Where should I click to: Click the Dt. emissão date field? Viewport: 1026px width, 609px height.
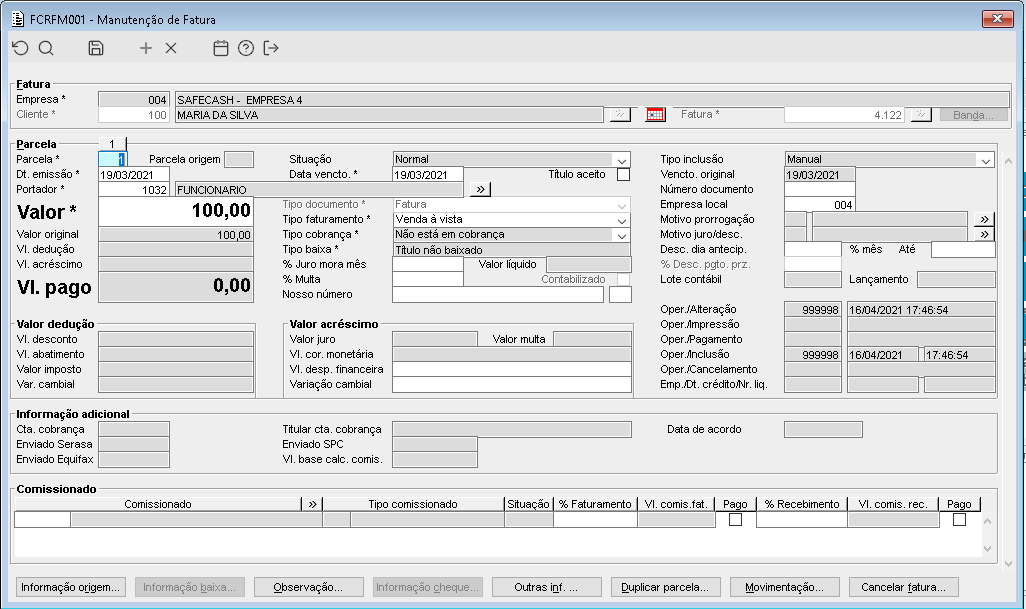click(x=133, y=175)
